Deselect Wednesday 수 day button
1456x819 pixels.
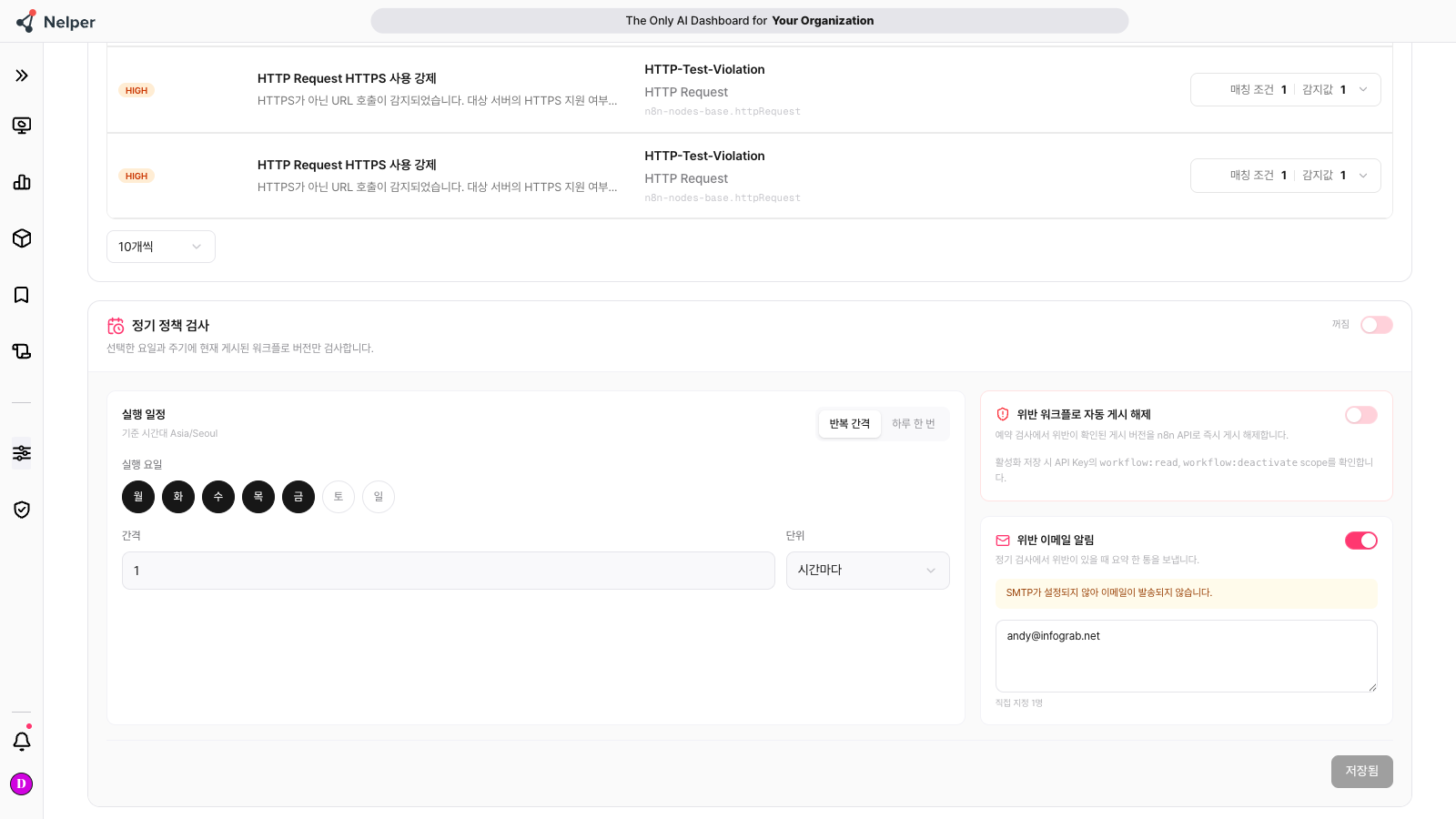coord(218,497)
